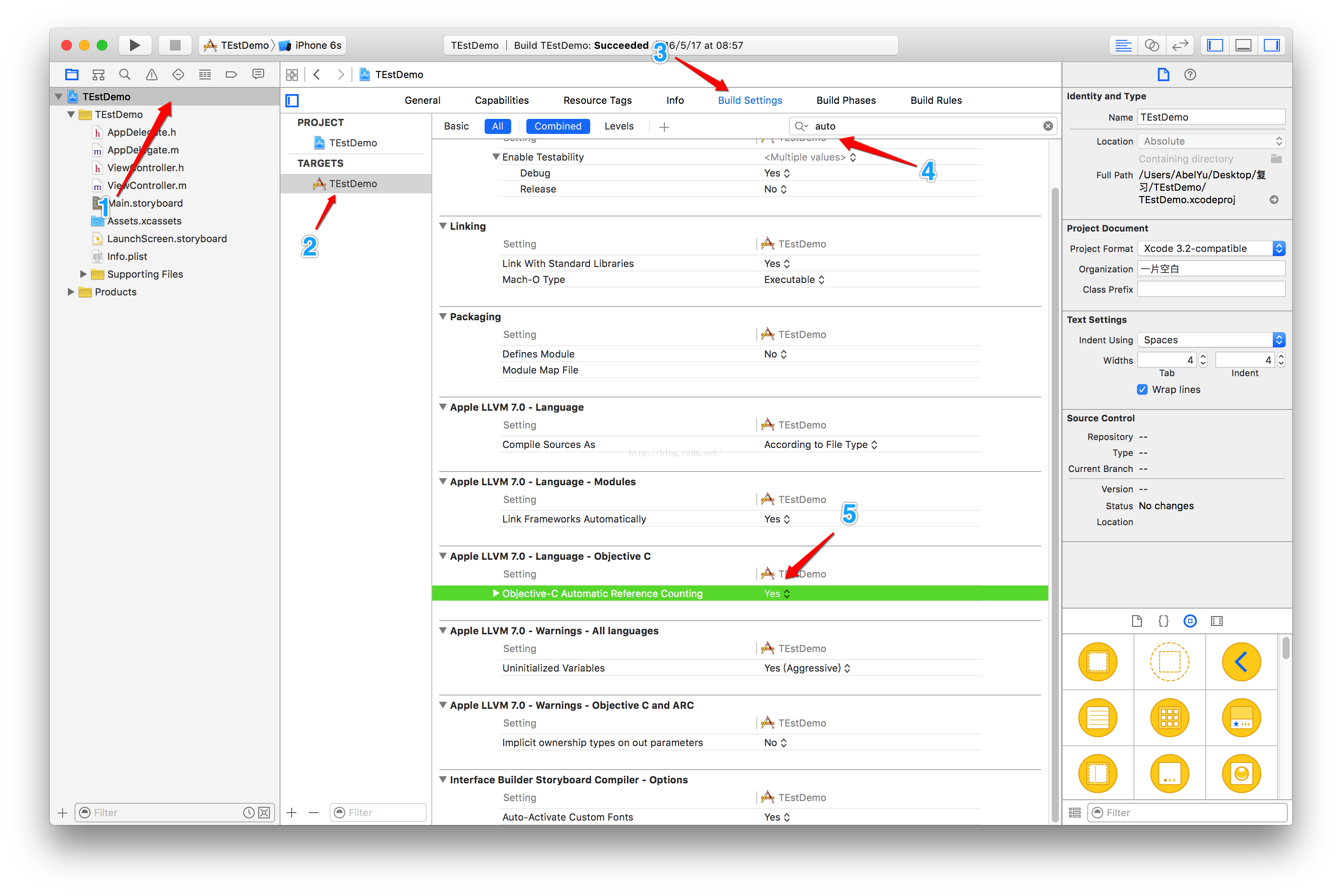Open the Breakpoint navigator icon
This screenshot has width=1342, height=896.
click(232, 74)
